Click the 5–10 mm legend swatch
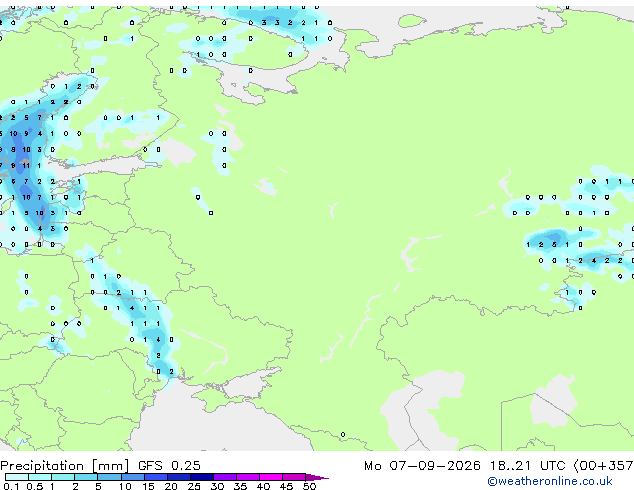The image size is (634, 490). [x=109, y=477]
